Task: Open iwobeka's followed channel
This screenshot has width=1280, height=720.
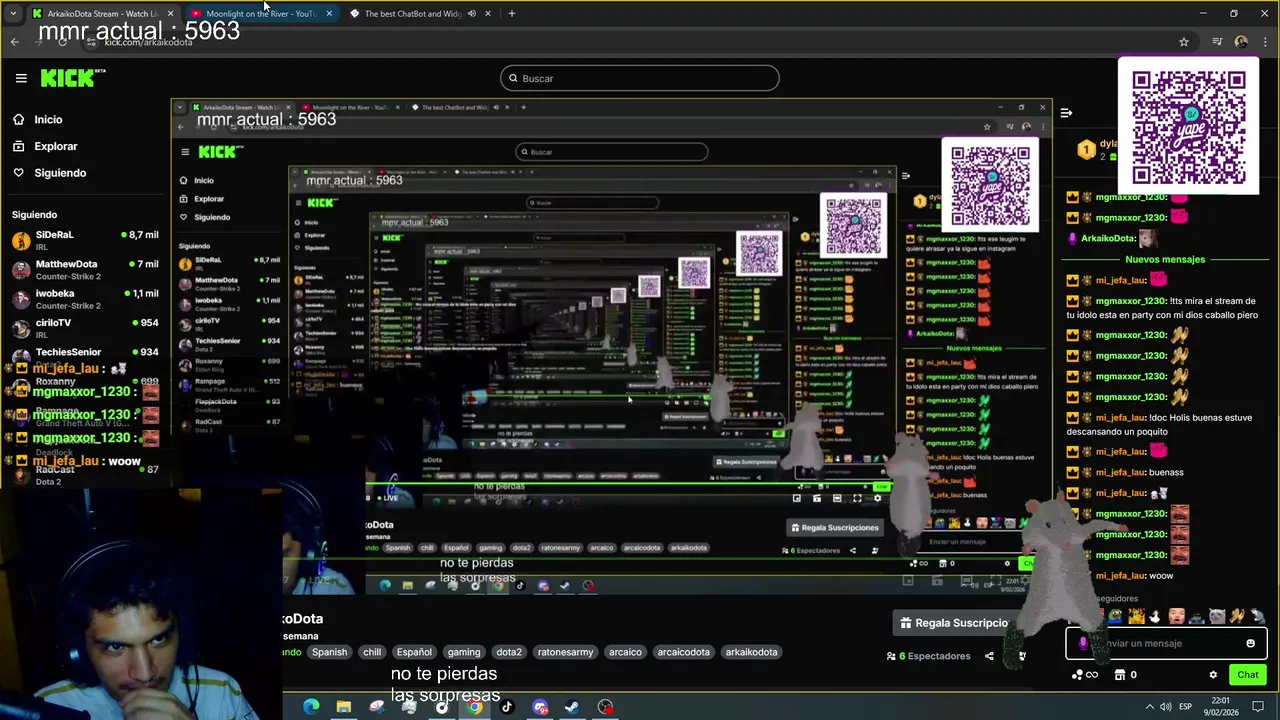Action: click(x=85, y=299)
